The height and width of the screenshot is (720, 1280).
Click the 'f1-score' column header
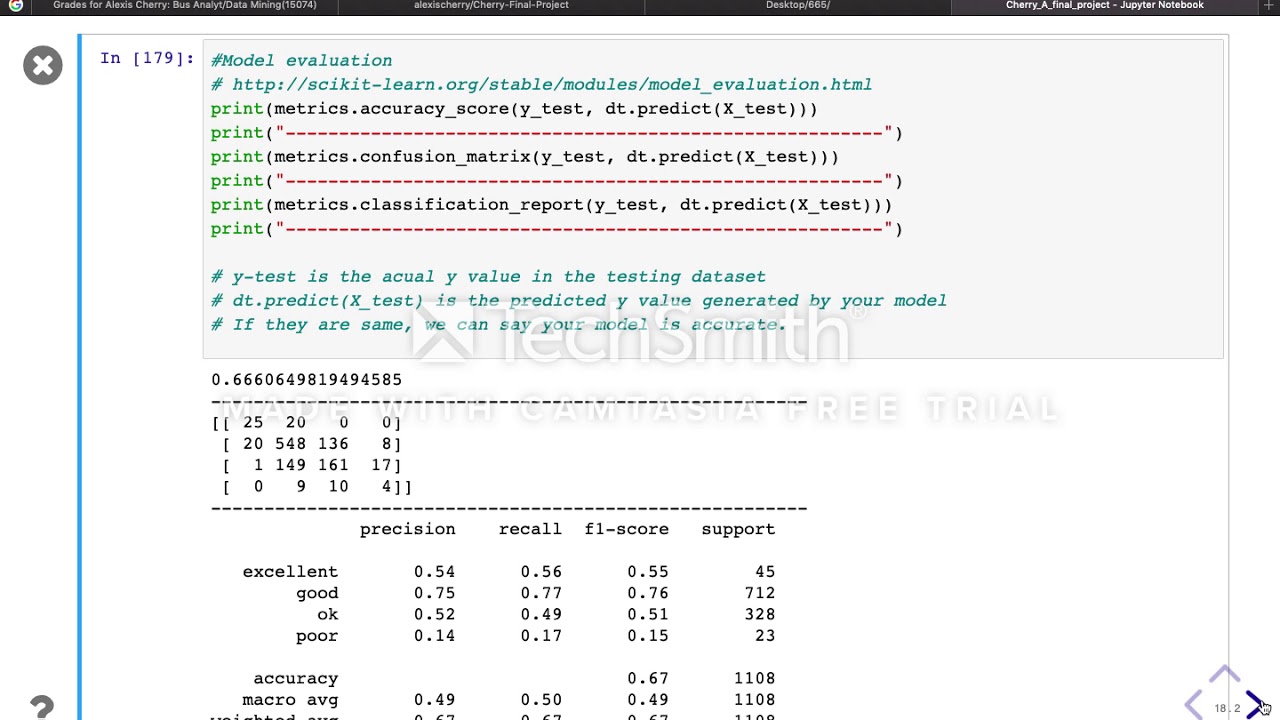click(626, 529)
